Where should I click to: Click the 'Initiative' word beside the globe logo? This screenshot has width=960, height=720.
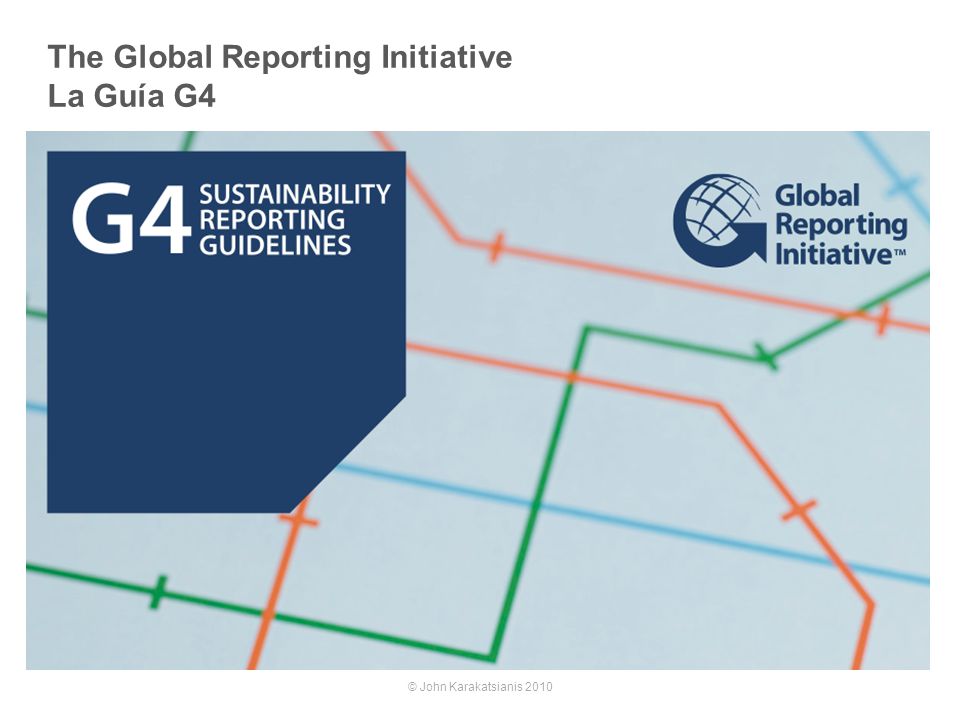tap(833, 253)
